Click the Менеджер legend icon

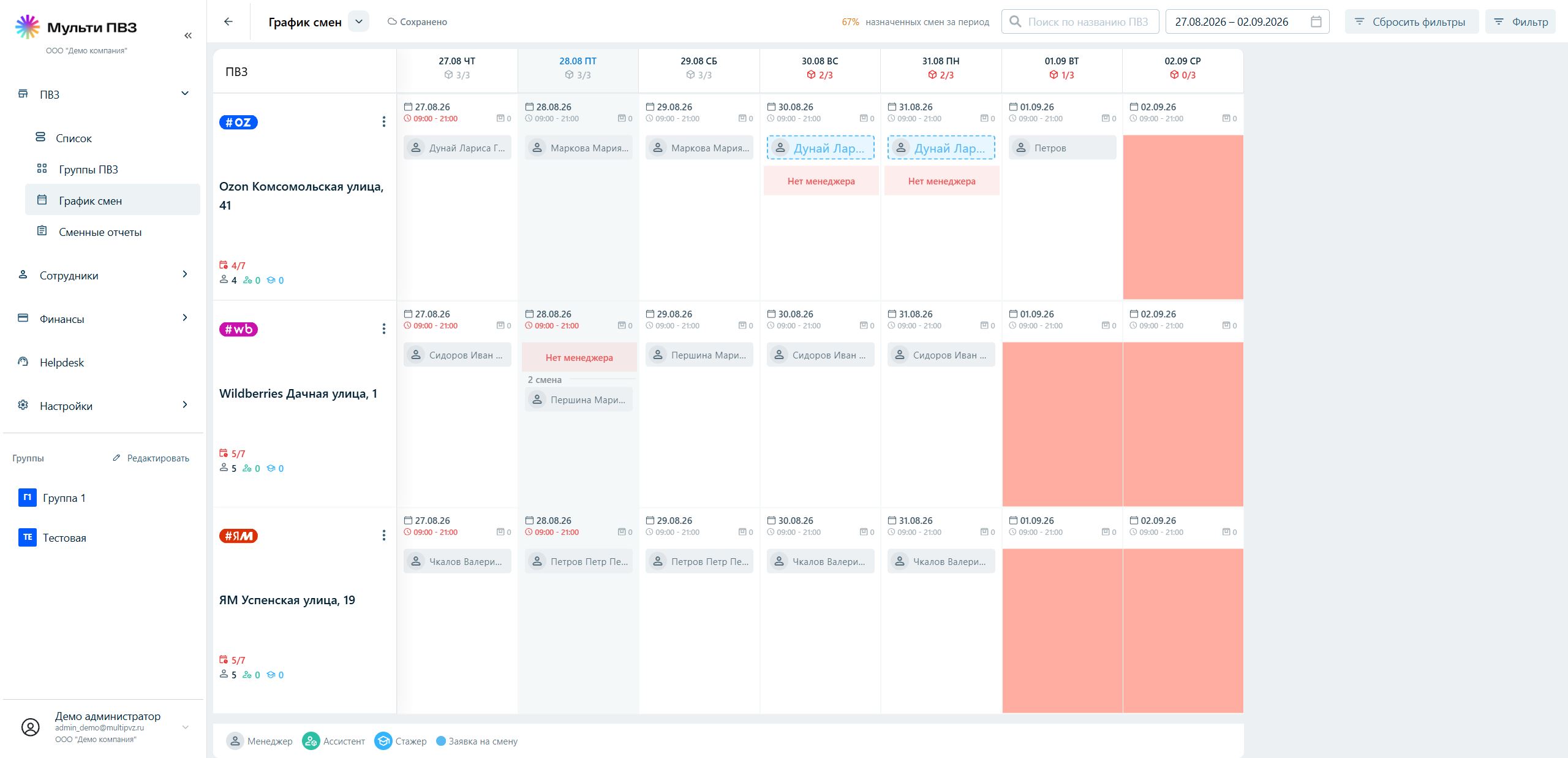tap(235, 741)
